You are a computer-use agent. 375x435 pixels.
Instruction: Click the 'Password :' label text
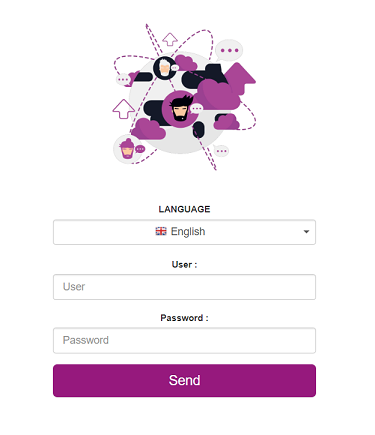point(184,318)
